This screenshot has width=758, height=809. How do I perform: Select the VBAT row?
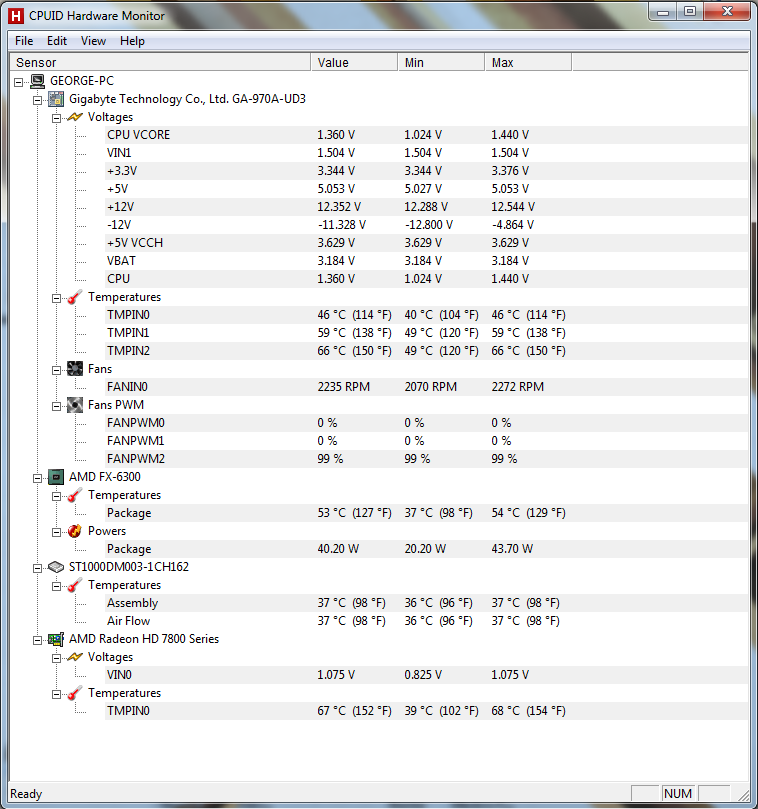click(427, 261)
